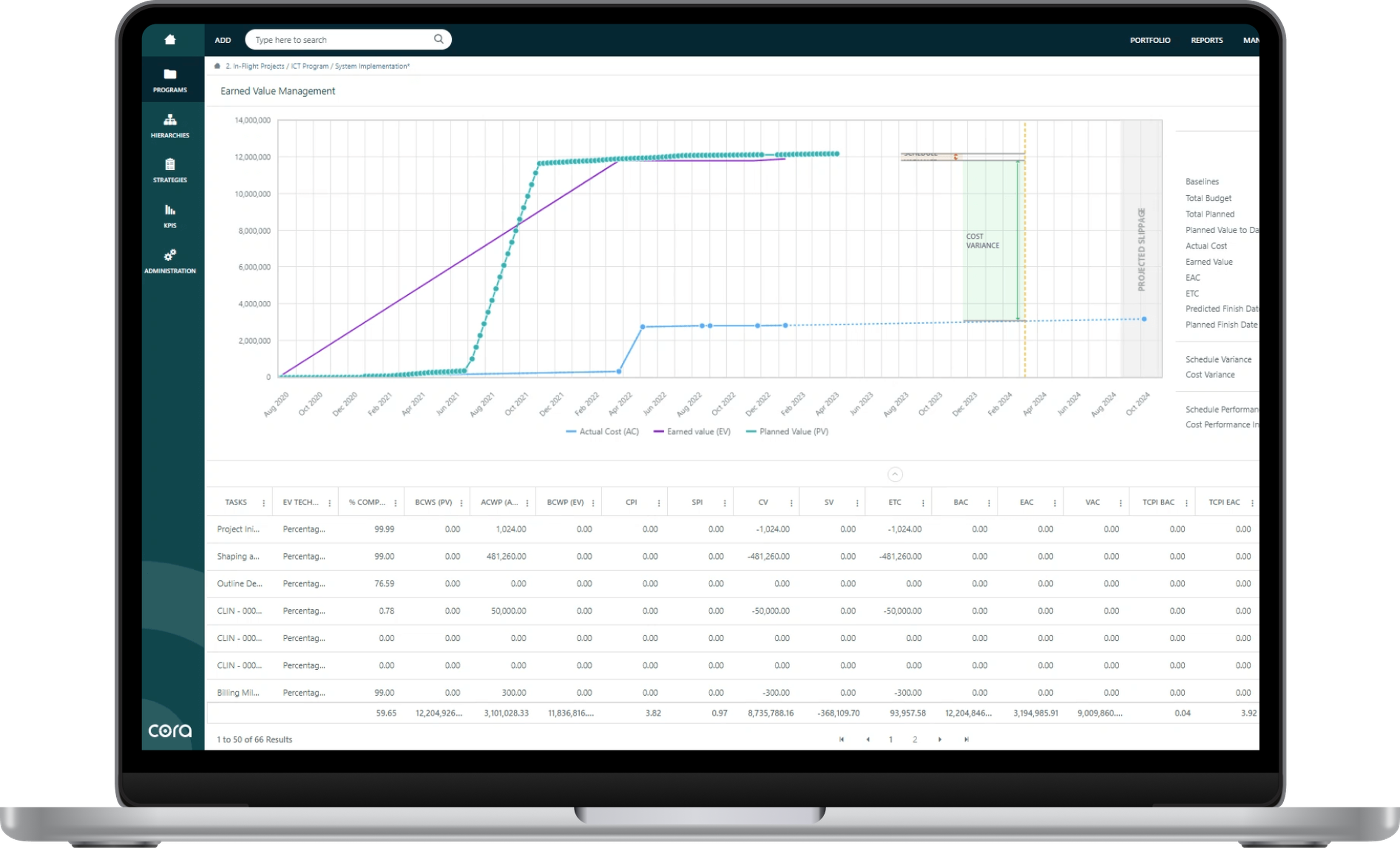Screen dimensions: 1400x848
Task: Go to last results page
Action: pyautogui.click(x=966, y=739)
